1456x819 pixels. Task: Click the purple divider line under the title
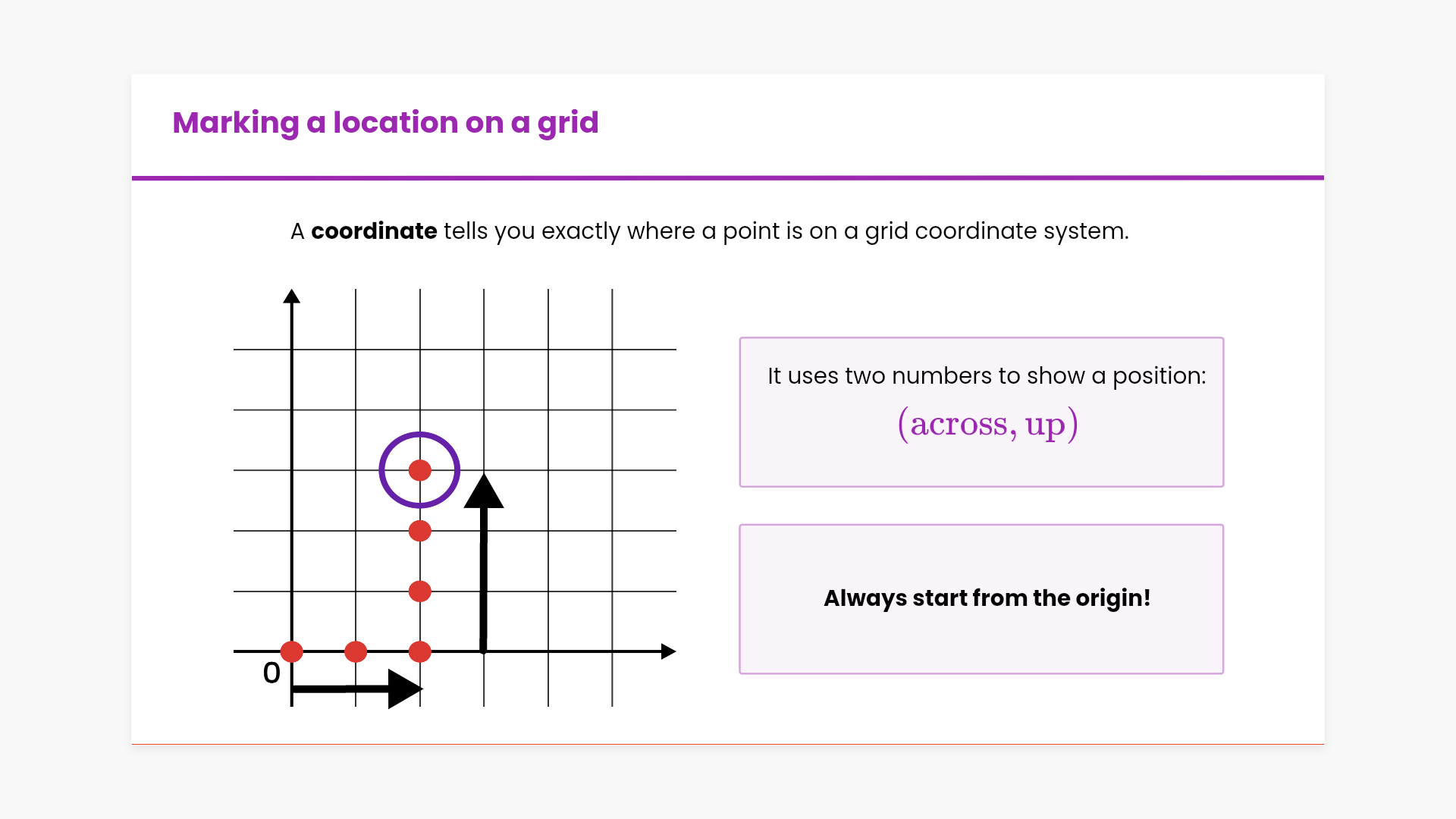pyautogui.click(x=728, y=178)
